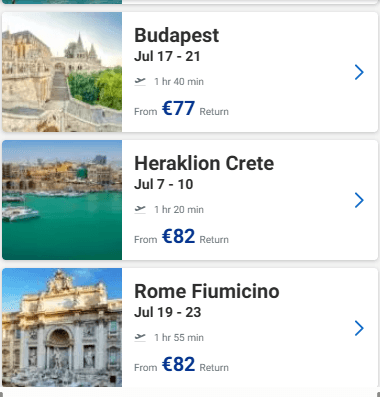Open the Rome Fiumicino destination title
The image size is (380, 397).
[x=207, y=291]
